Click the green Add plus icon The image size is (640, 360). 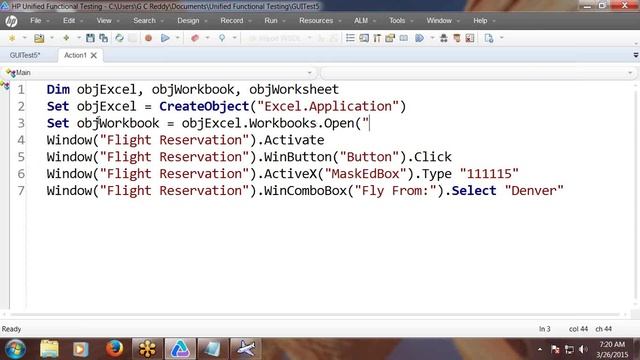tap(66, 38)
